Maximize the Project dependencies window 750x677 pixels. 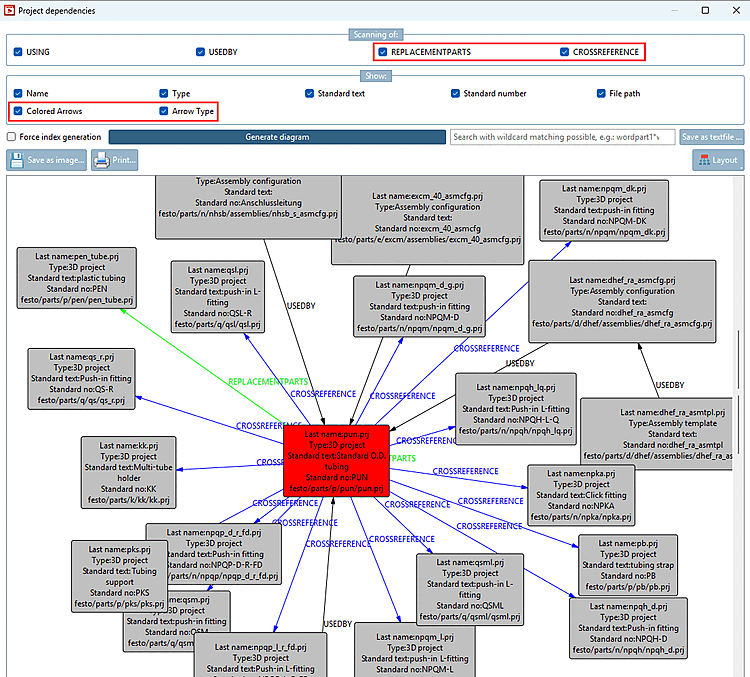(x=705, y=10)
